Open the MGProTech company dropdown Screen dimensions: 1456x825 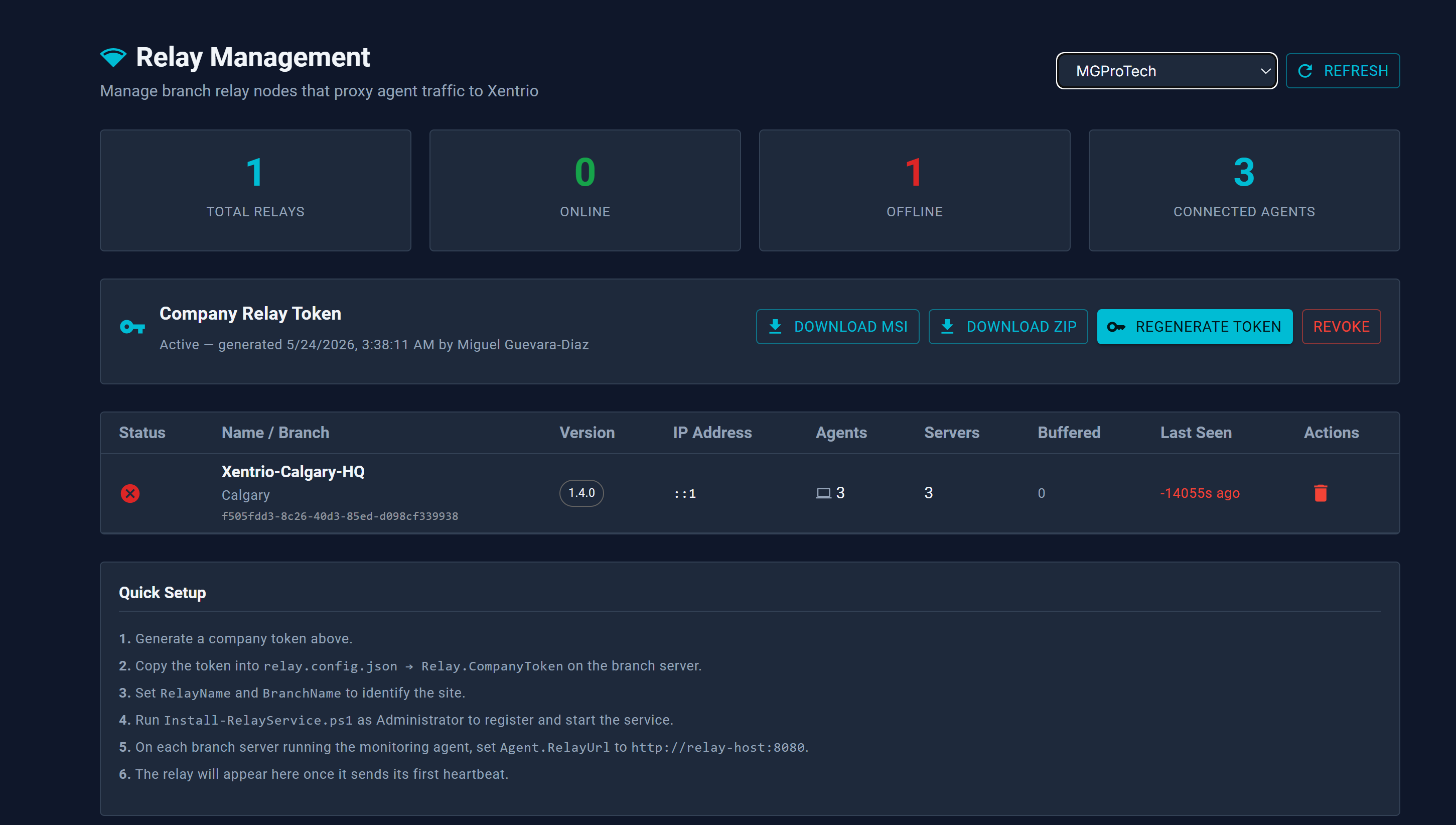[1166, 71]
